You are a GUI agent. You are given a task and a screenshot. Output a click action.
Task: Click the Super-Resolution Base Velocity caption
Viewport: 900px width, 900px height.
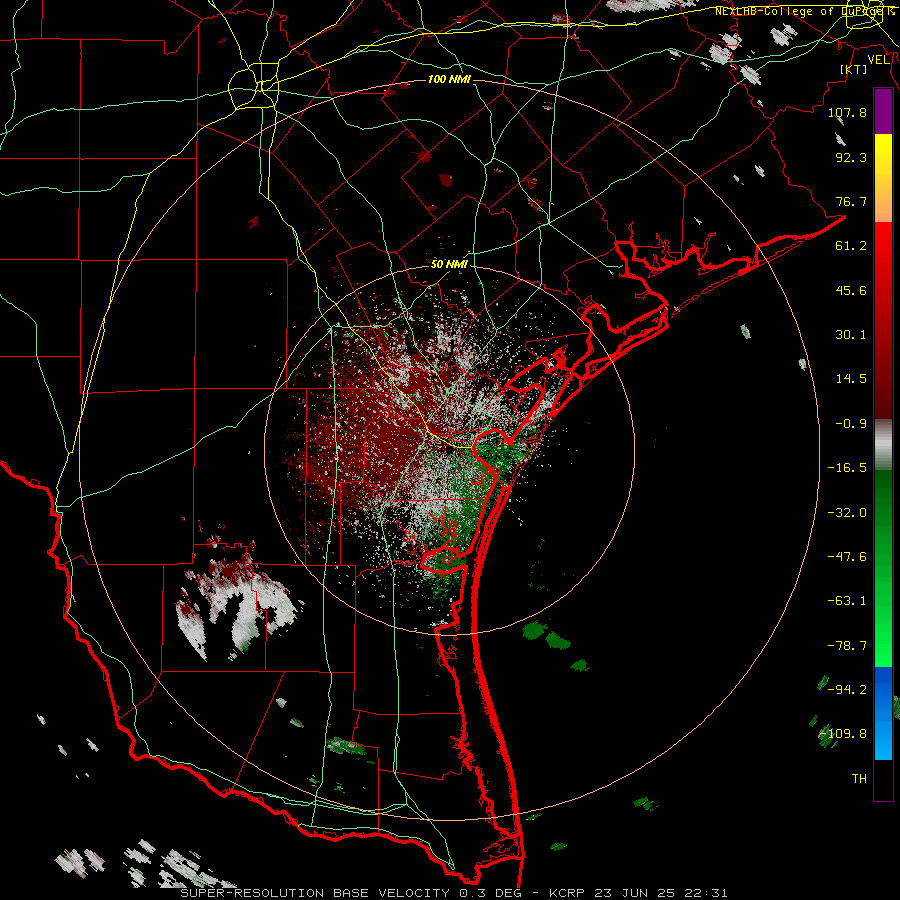click(454, 893)
